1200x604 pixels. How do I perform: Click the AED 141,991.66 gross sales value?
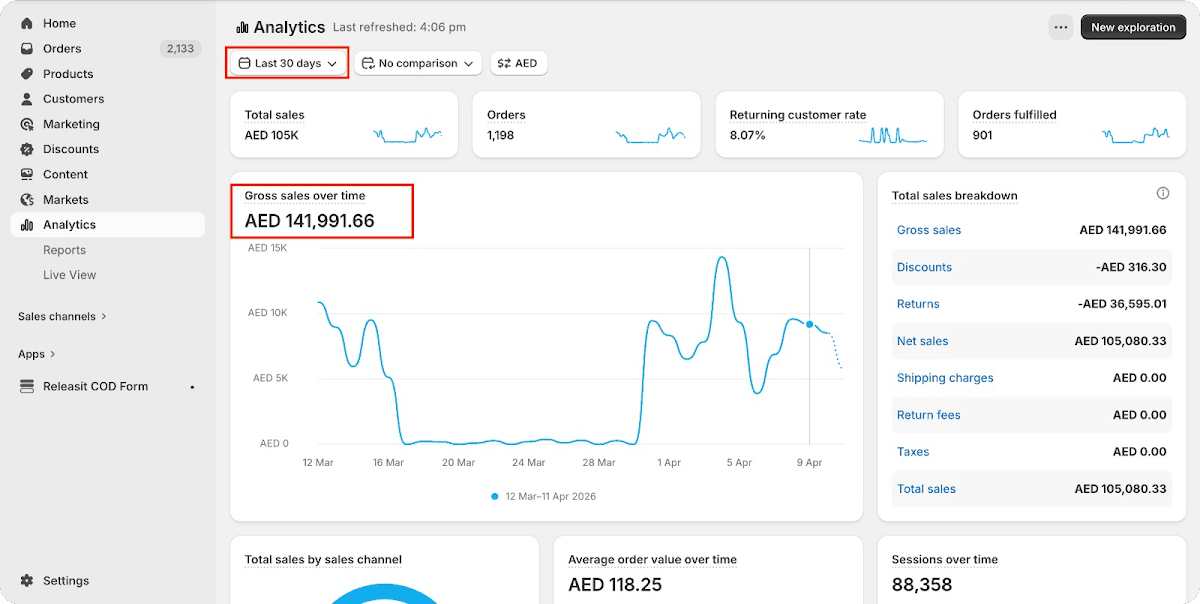pyautogui.click(x=310, y=221)
